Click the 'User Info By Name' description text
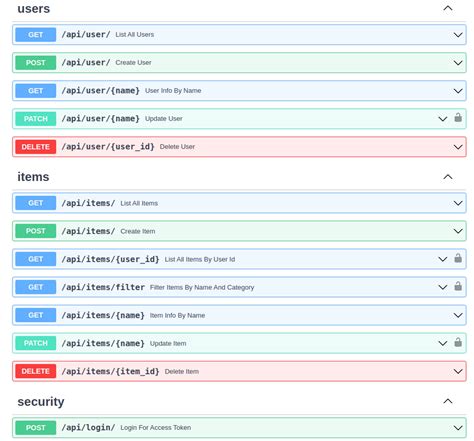The height and width of the screenshot is (441, 474). (x=173, y=91)
